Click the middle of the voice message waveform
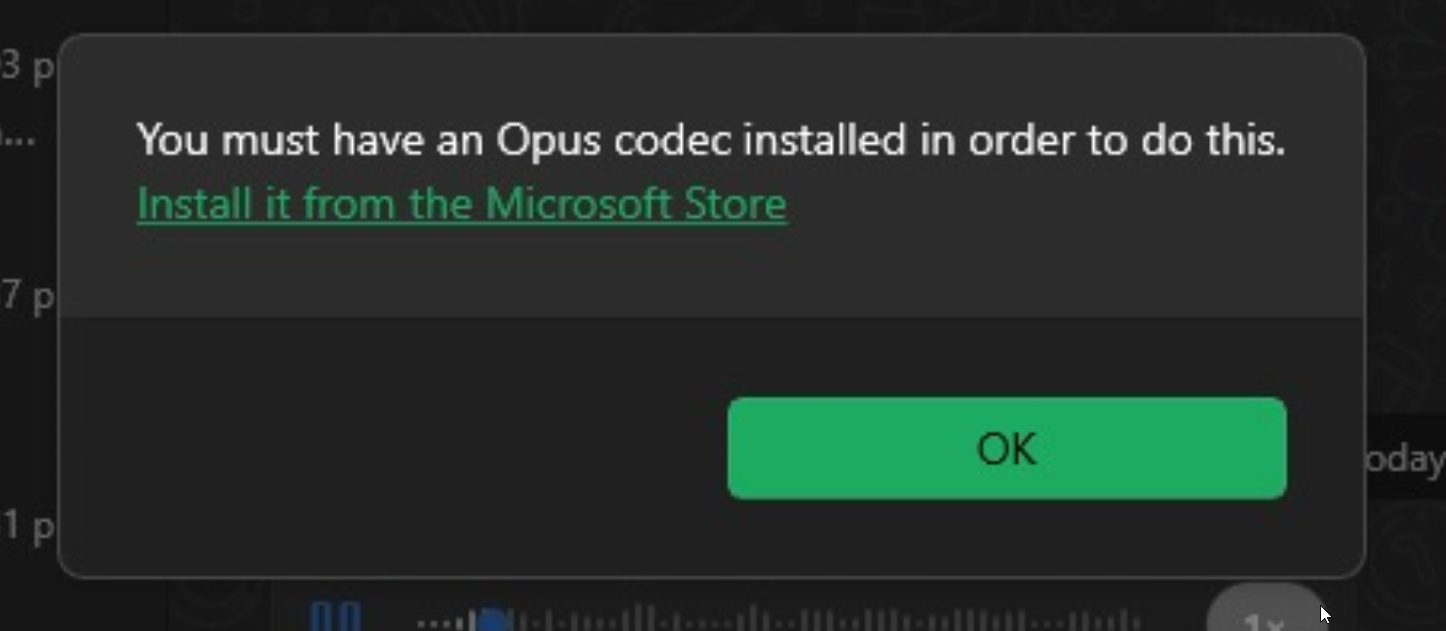This screenshot has width=1446, height=631. (780, 622)
